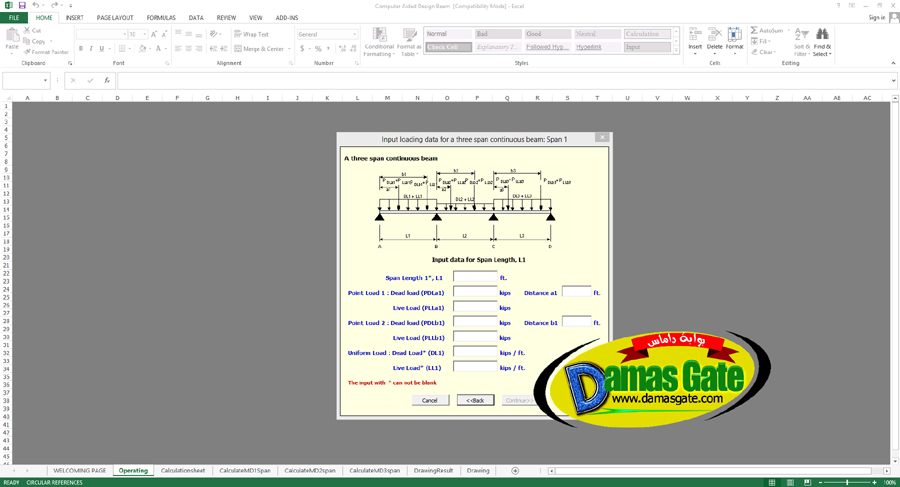The width and height of the screenshot is (900, 487).
Task: Toggle Bold formatting
Action: click(x=81, y=49)
